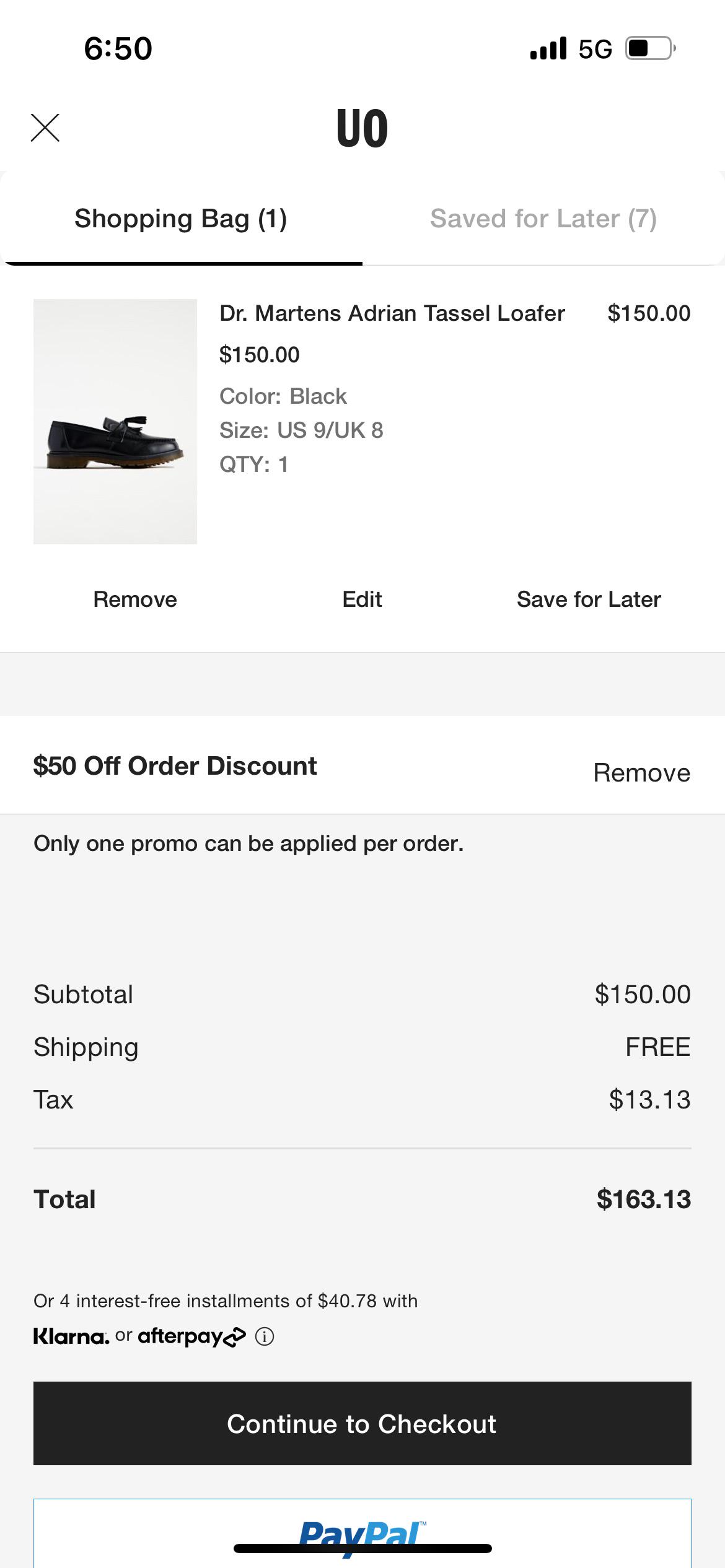Switch to the Saved for Later tab
The width and height of the screenshot is (725, 1568).
tap(544, 218)
